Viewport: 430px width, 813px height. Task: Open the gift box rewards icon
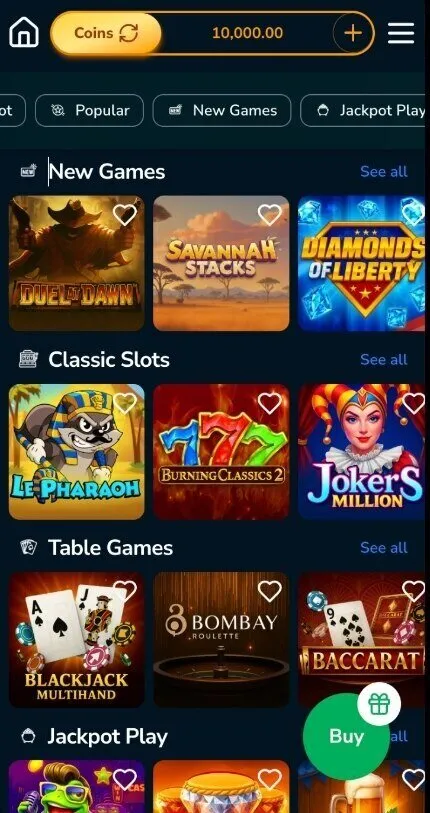click(379, 704)
